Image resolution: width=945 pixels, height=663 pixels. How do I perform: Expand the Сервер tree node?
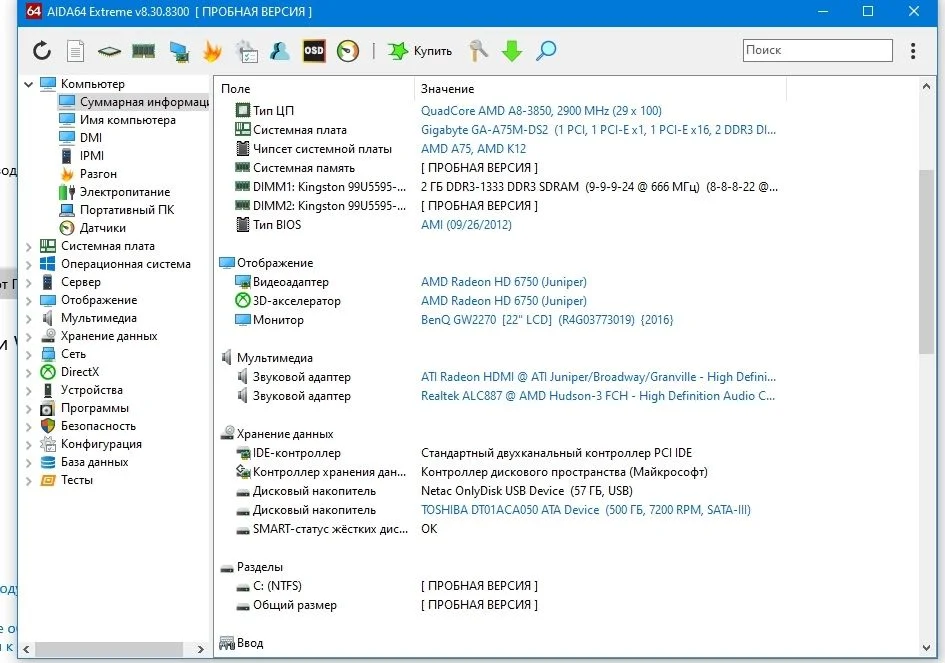[28, 282]
